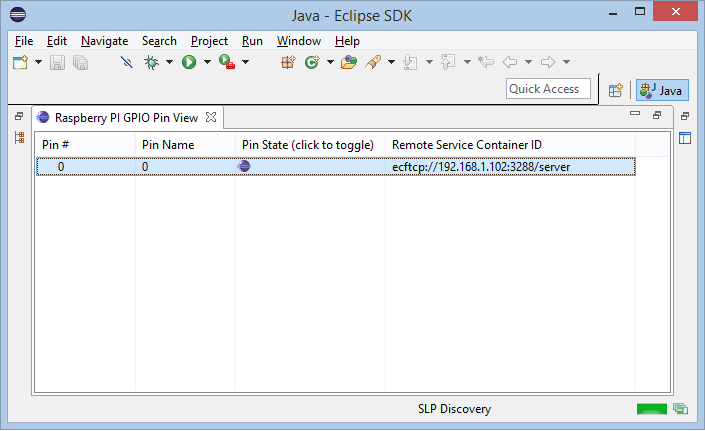Open the Search dropdown arrow

coord(392,62)
